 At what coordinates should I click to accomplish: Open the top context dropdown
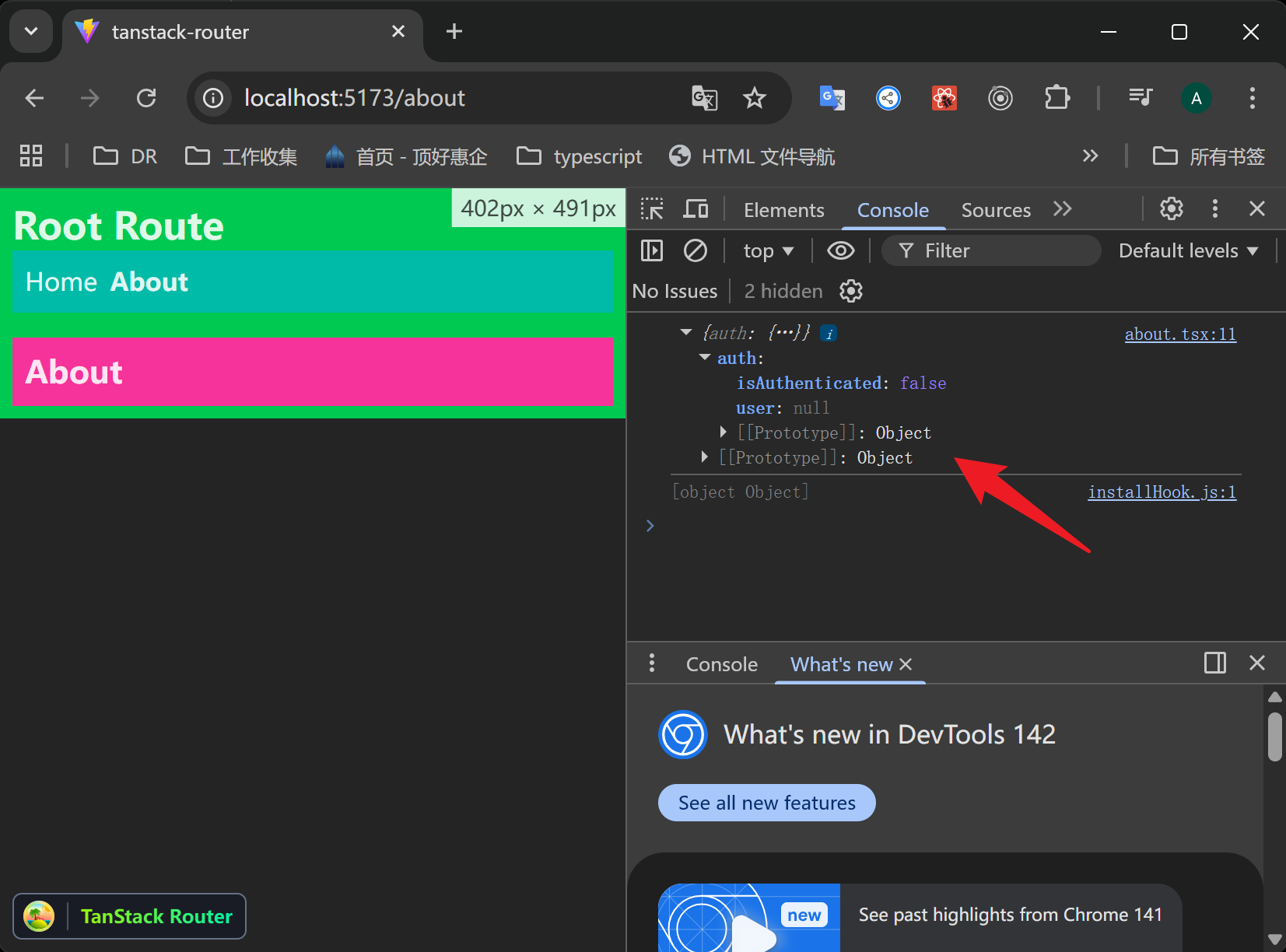[x=768, y=250]
